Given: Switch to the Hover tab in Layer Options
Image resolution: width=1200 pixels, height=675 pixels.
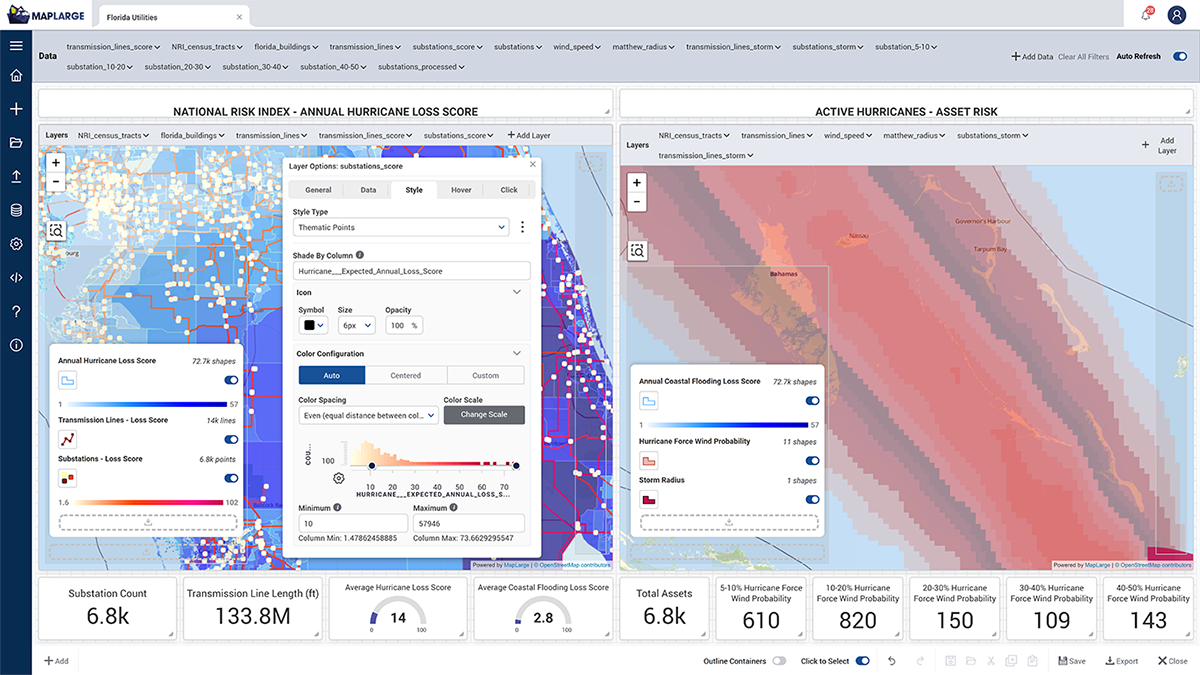Looking at the screenshot, I should point(460,189).
